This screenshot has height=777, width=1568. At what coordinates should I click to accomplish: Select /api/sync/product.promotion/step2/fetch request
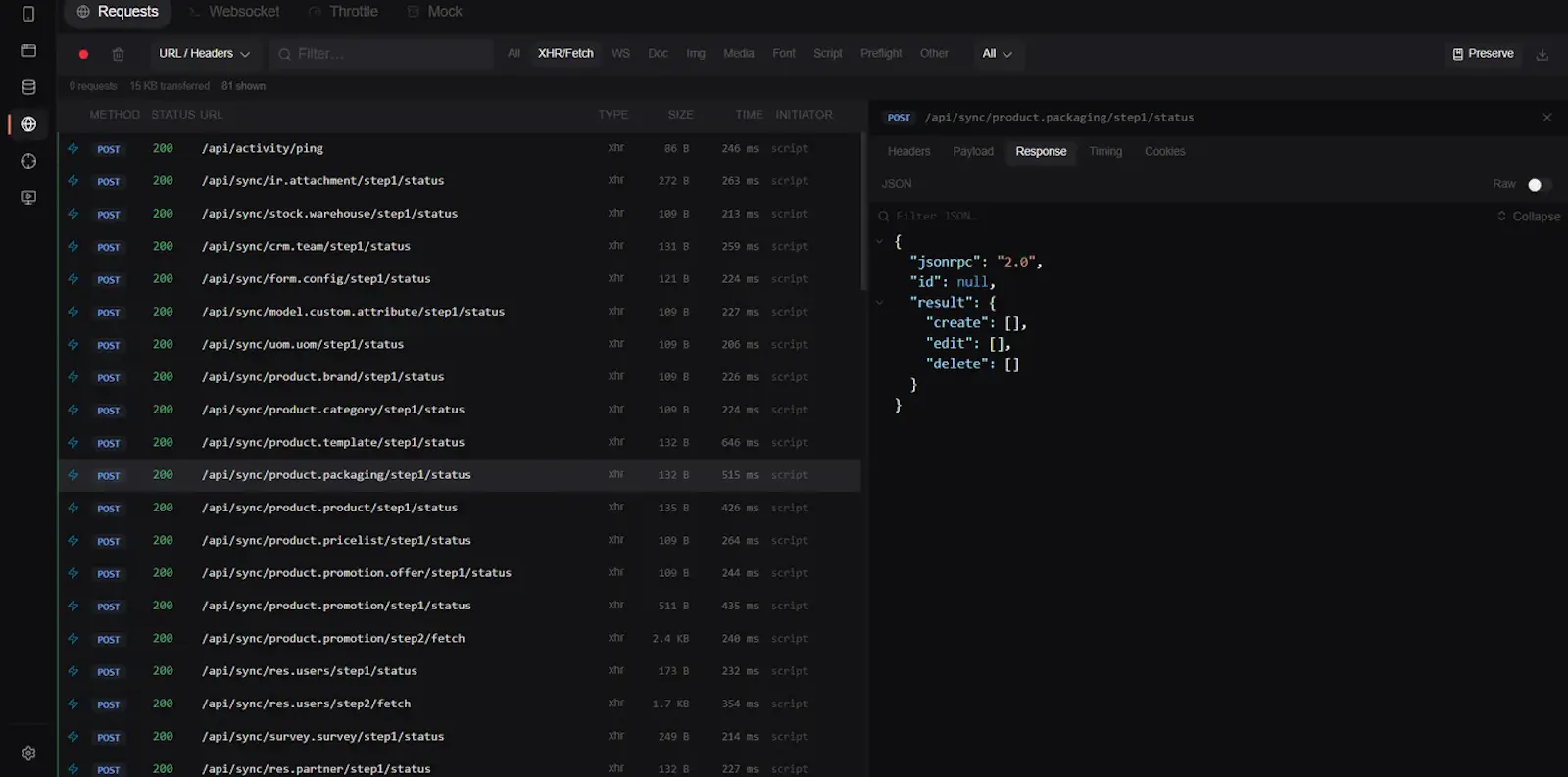coord(459,639)
